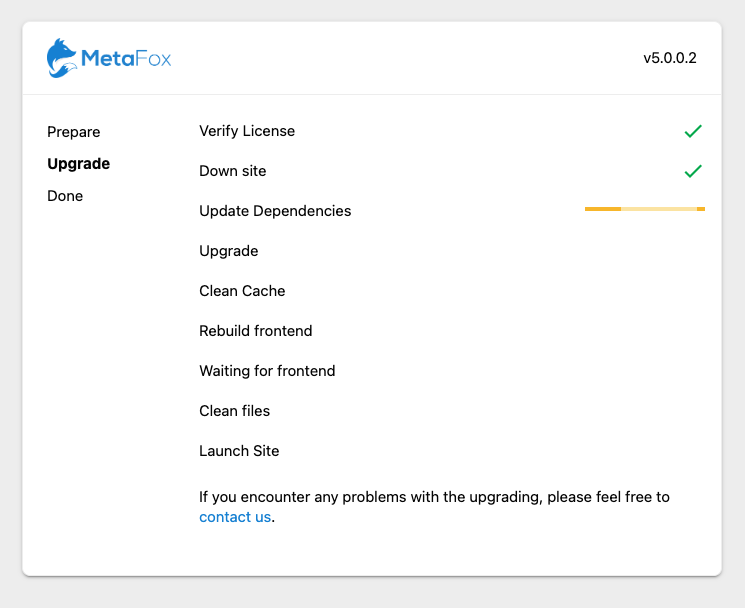Click the v5.0.0.2 version label
The height and width of the screenshot is (608, 745).
670,58
